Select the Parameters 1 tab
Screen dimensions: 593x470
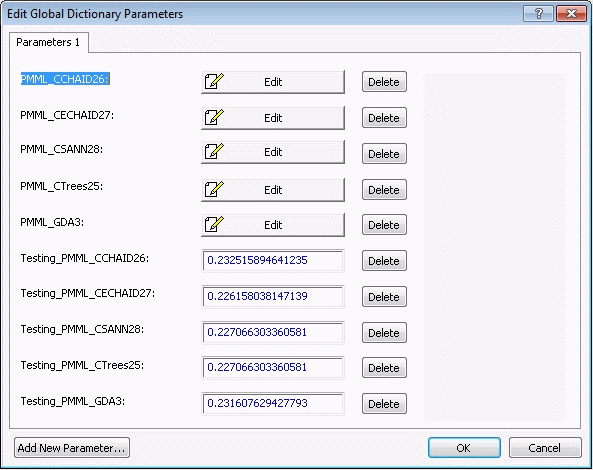[x=48, y=42]
